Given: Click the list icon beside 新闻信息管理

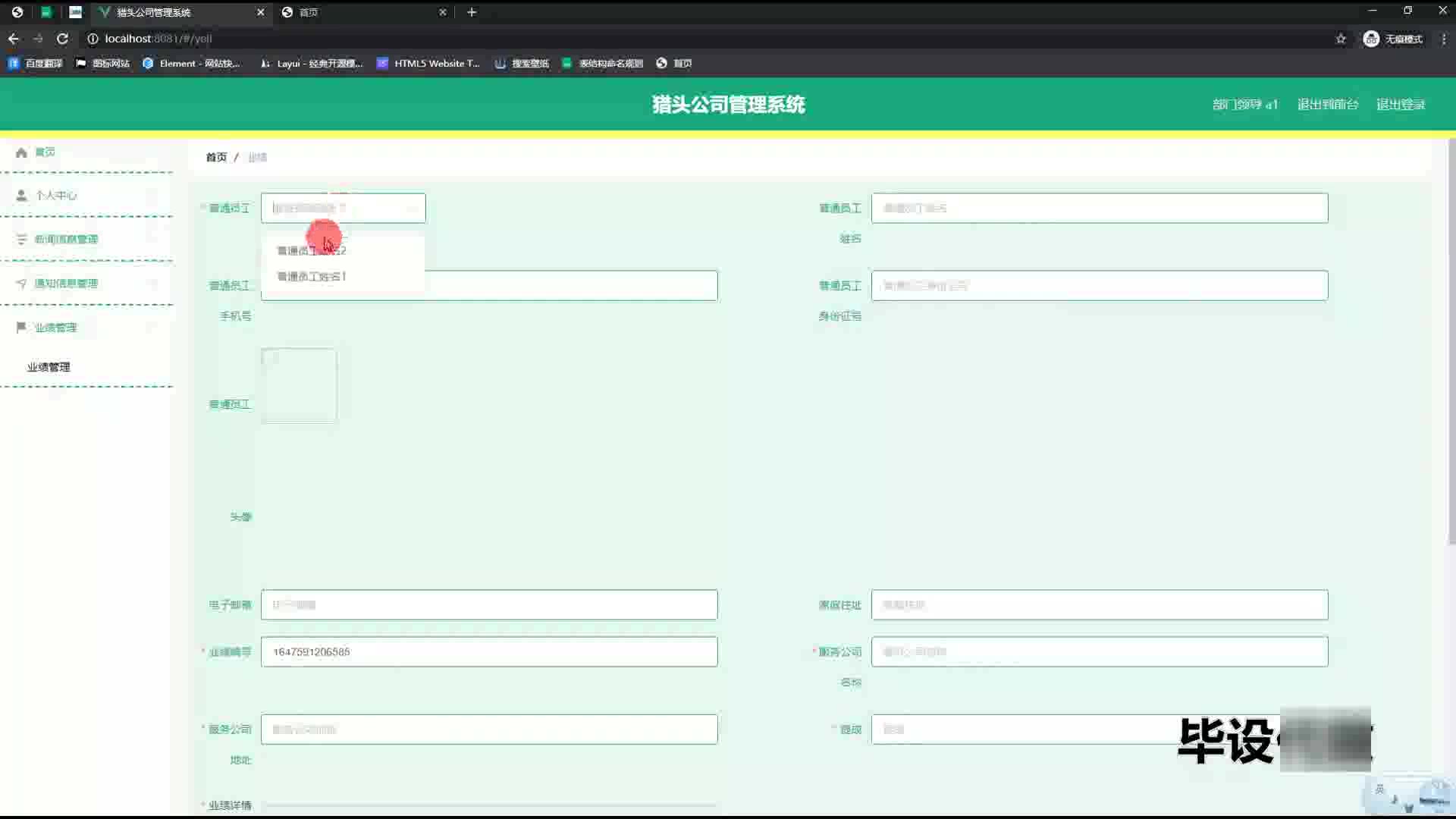Looking at the screenshot, I should 21,240.
